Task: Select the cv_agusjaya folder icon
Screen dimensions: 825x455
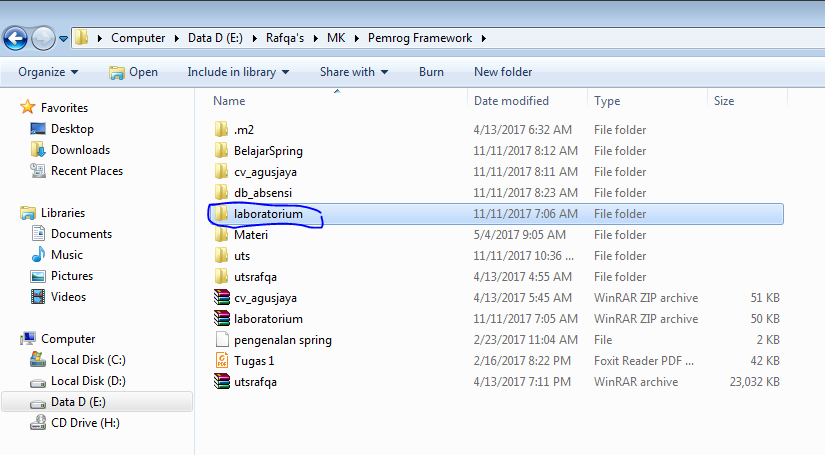Action: tap(222, 171)
